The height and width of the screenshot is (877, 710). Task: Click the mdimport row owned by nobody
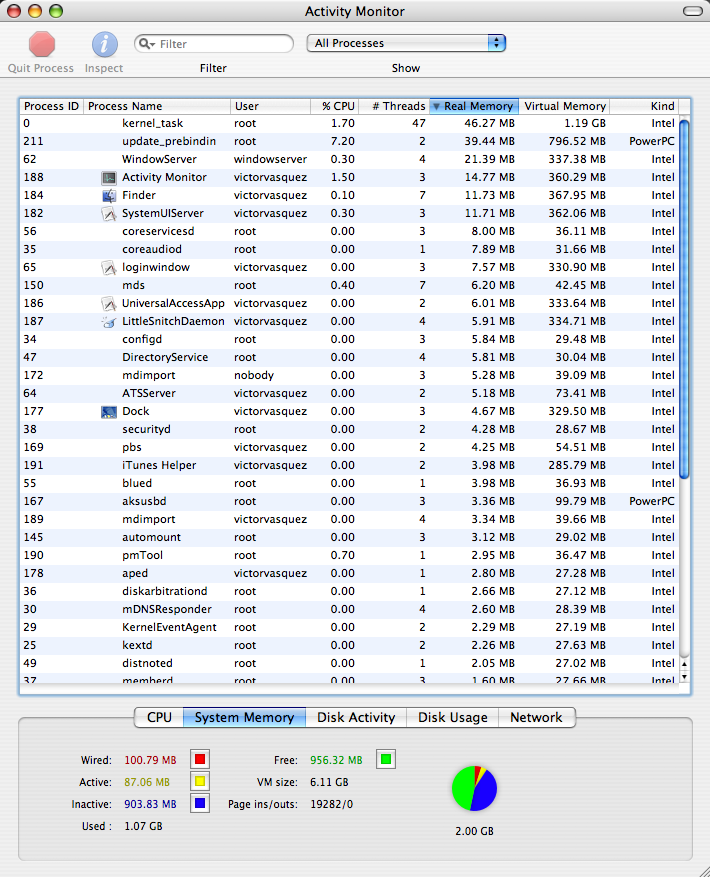349,375
